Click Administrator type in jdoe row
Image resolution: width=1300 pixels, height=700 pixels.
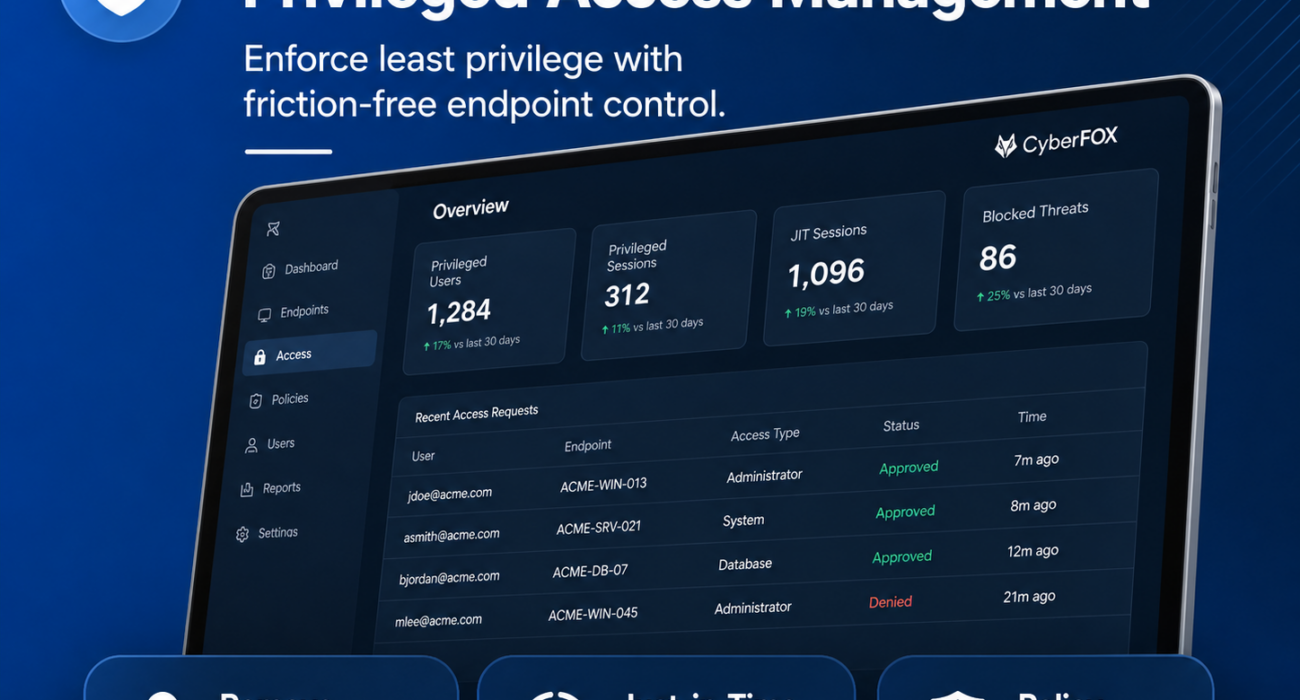point(765,477)
